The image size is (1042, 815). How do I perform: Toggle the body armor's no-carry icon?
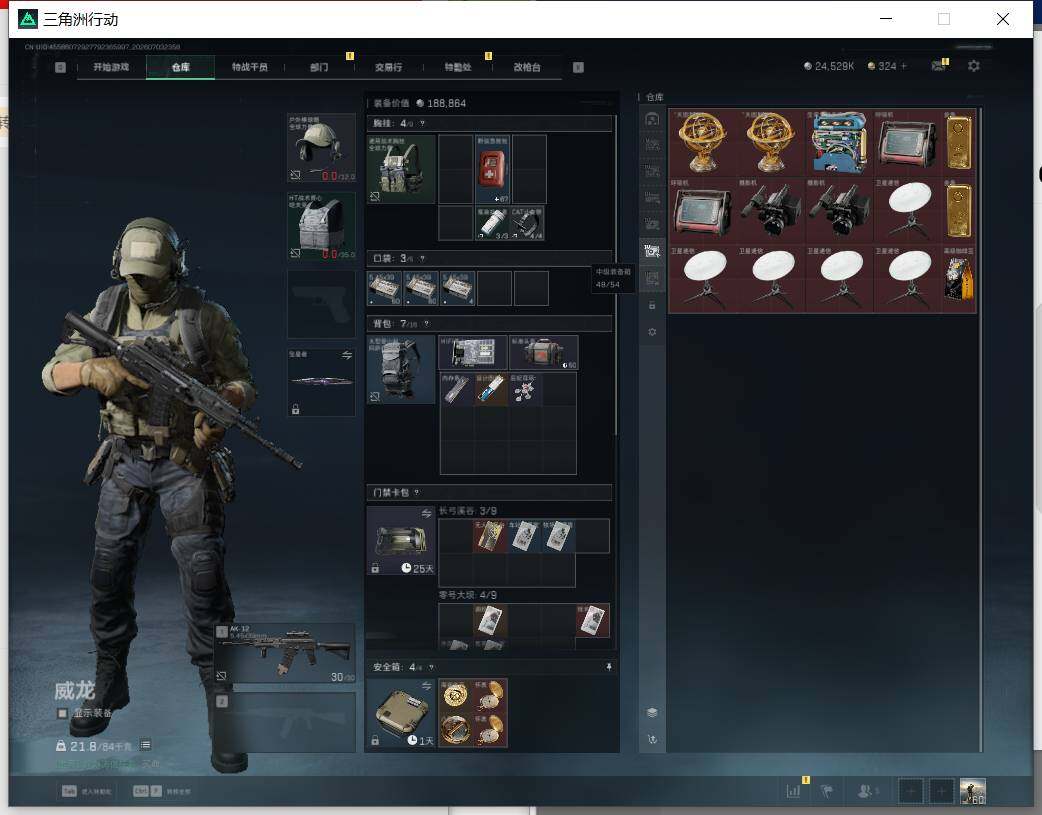pos(296,253)
